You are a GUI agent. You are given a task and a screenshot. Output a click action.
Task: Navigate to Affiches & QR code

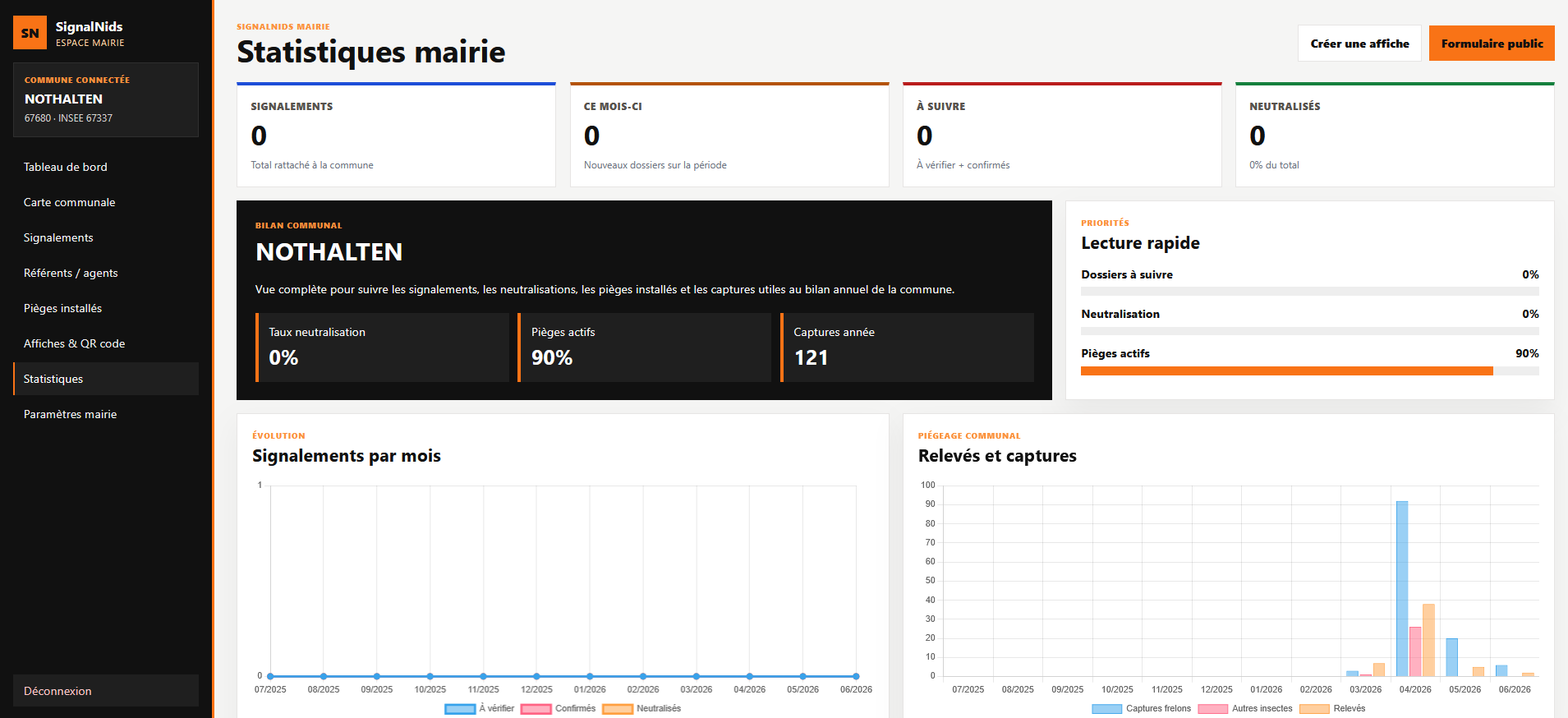106,343
